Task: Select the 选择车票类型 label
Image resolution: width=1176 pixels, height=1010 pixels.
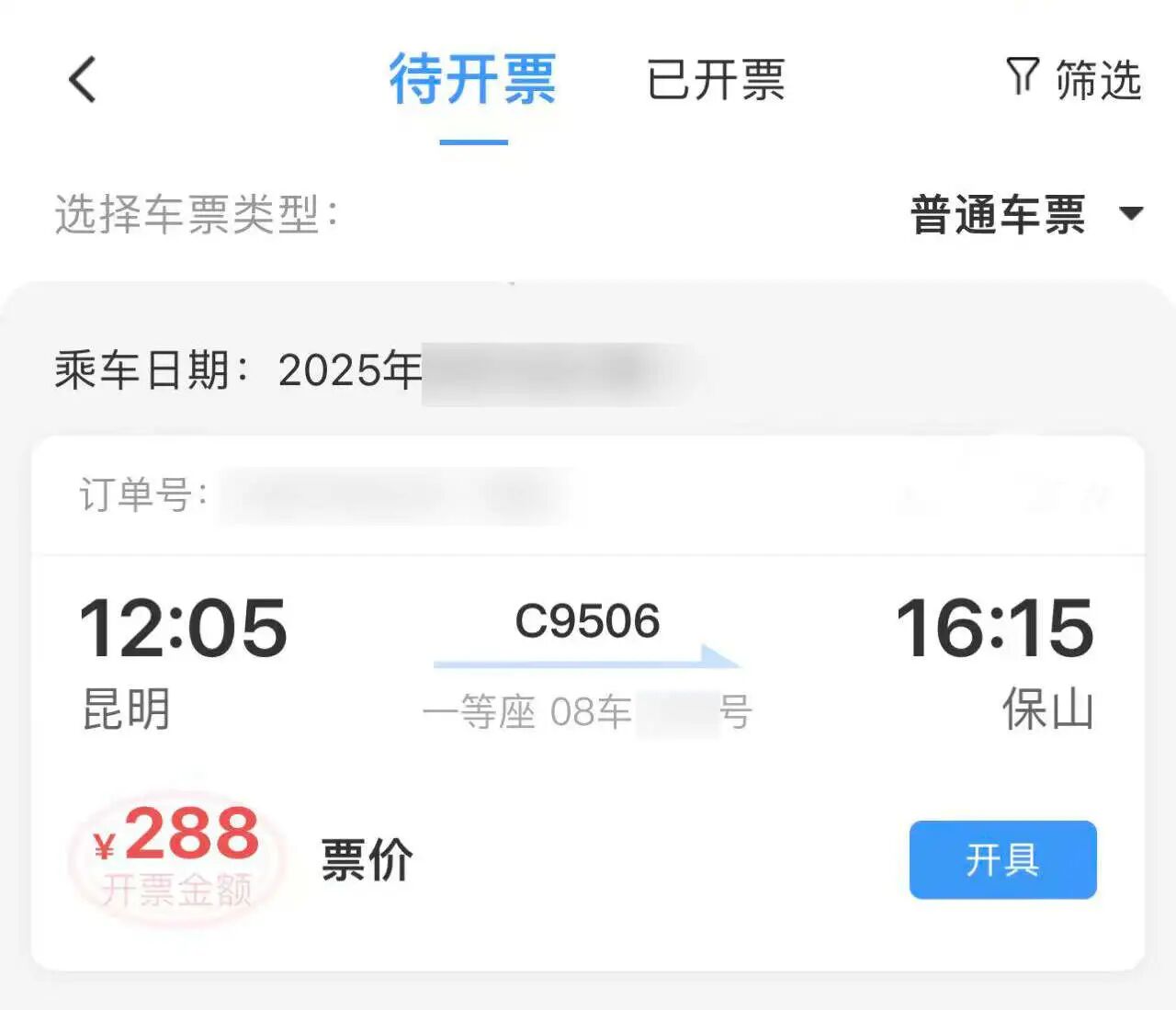Action: point(196,214)
